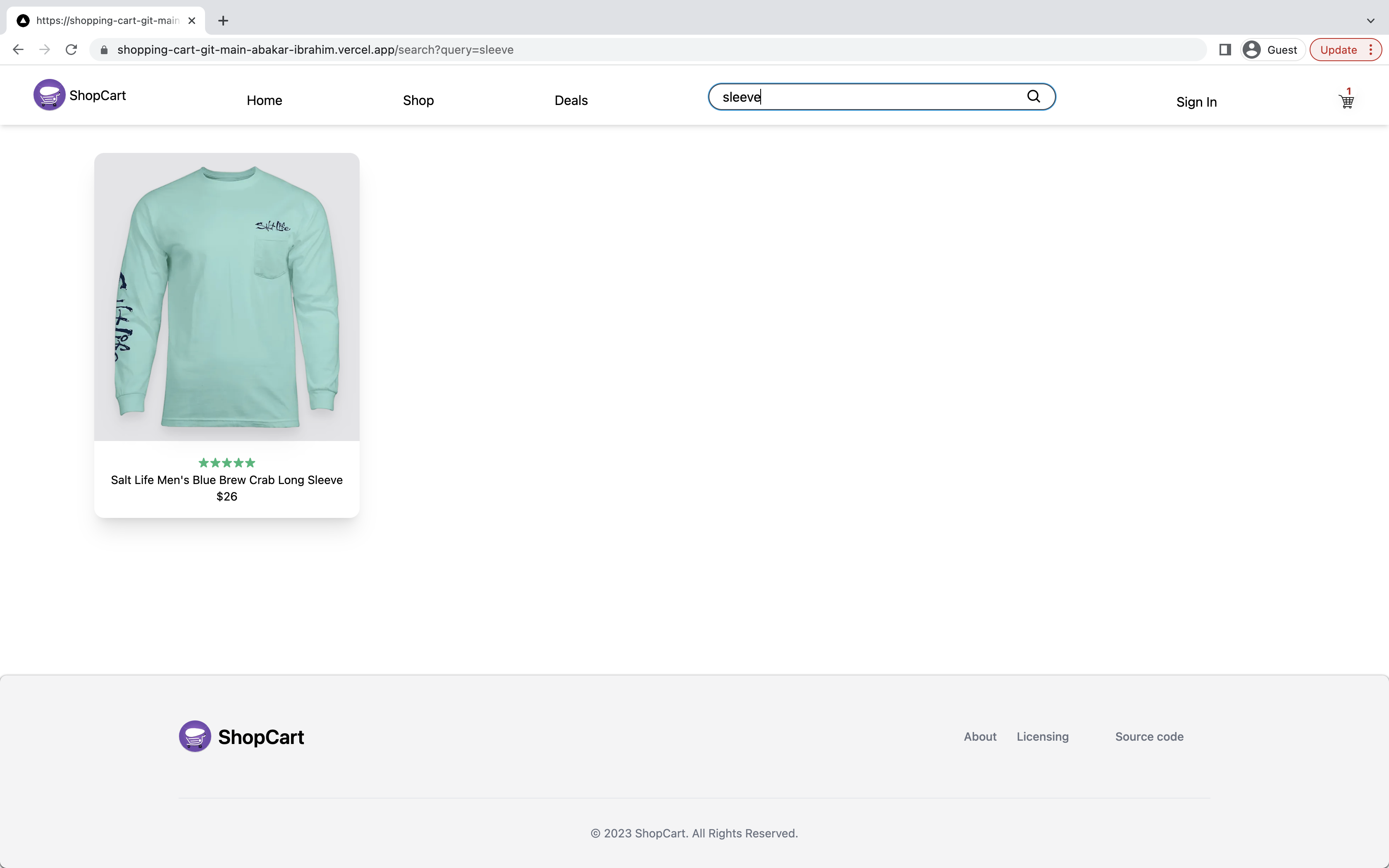Click the $26 price text
Image resolution: width=1389 pixels, height=868 pixels.
[227, 496]
